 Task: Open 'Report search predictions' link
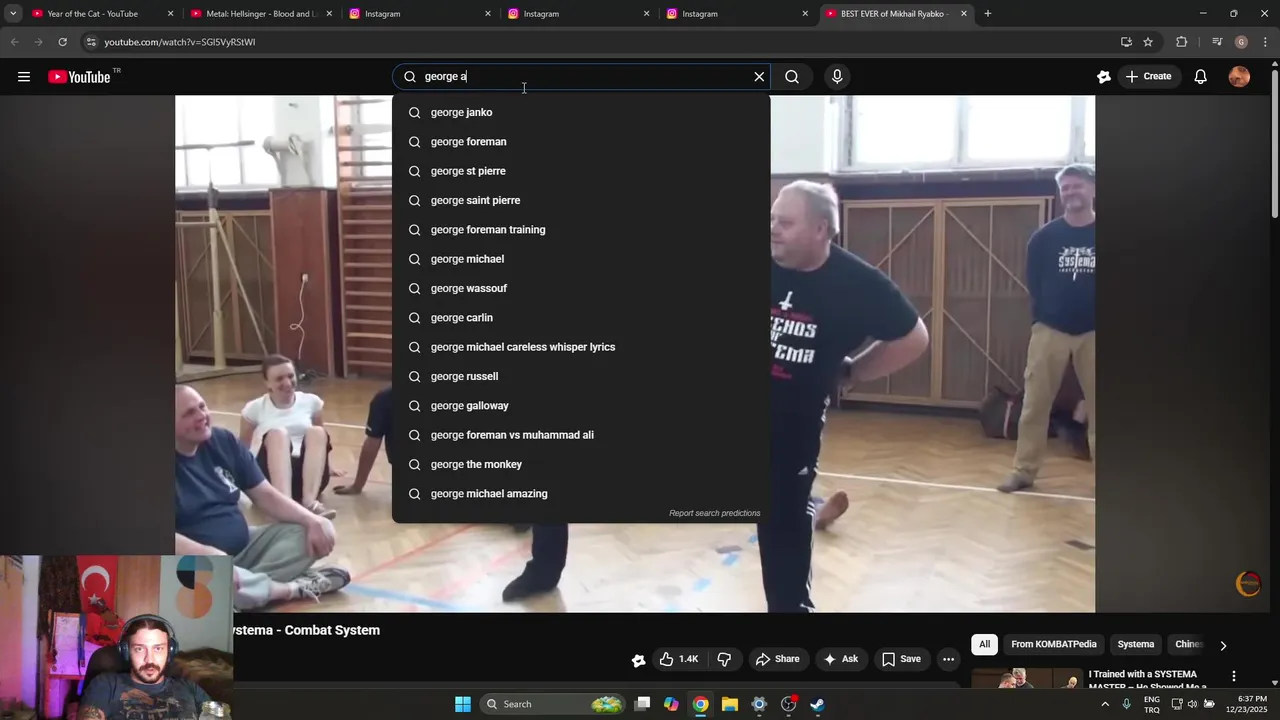(x=714, y=513)
